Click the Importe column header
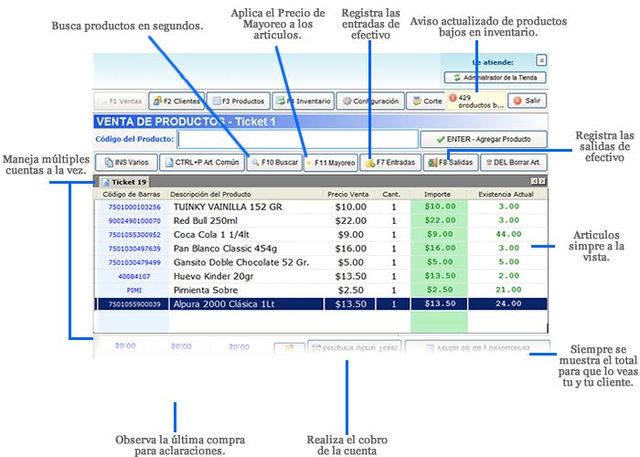Viewport: 640px width, 457px height. point(437,194)
